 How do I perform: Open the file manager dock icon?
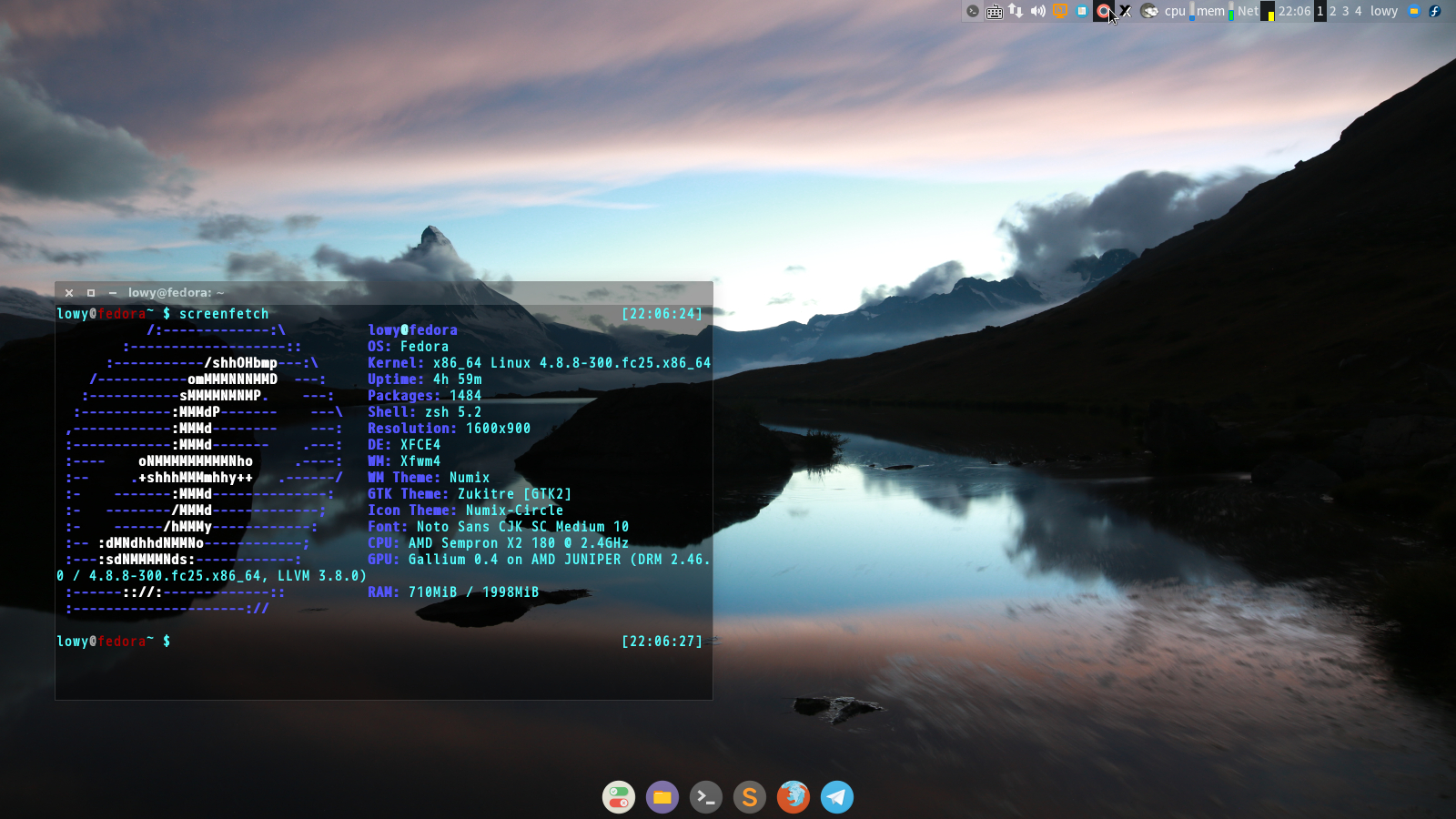pos(662,797)
